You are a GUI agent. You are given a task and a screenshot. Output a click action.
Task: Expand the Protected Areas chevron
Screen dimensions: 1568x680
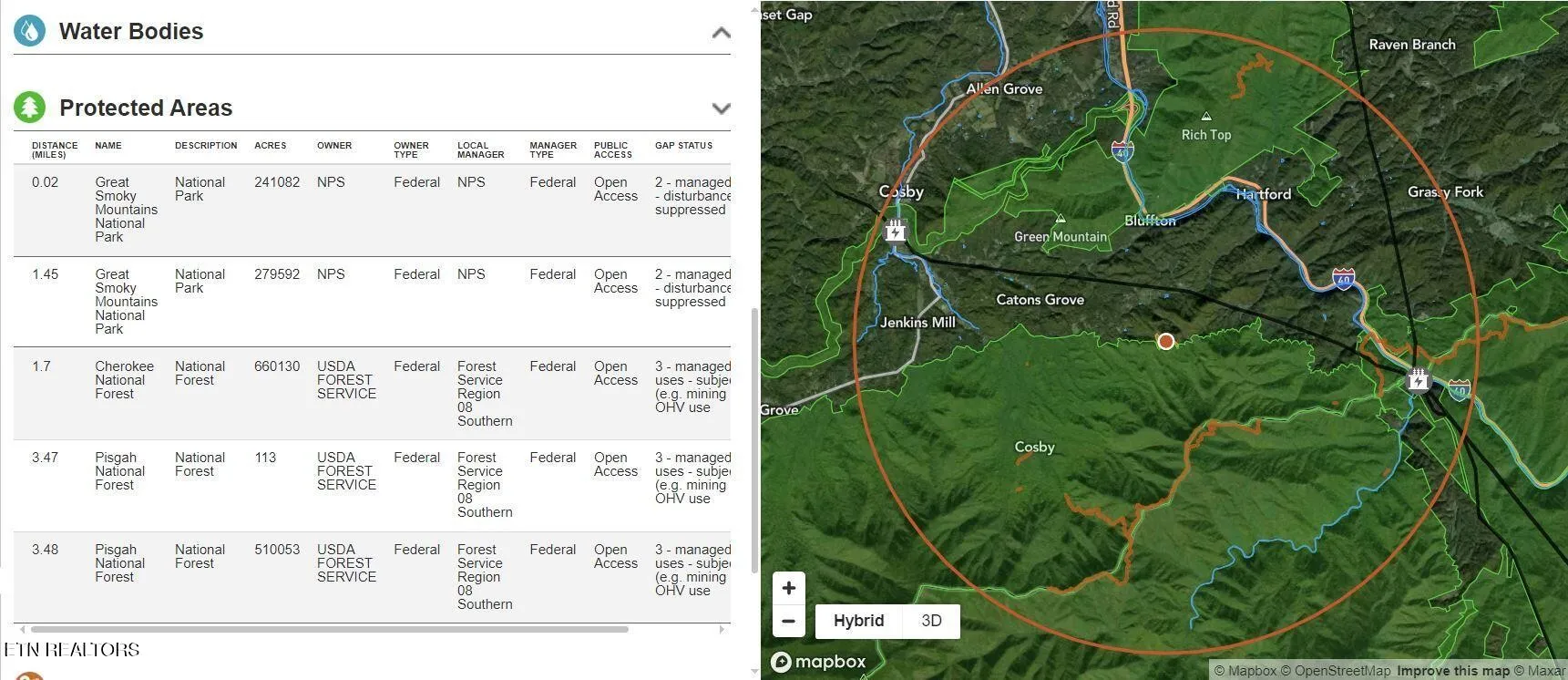coord(721,108)
